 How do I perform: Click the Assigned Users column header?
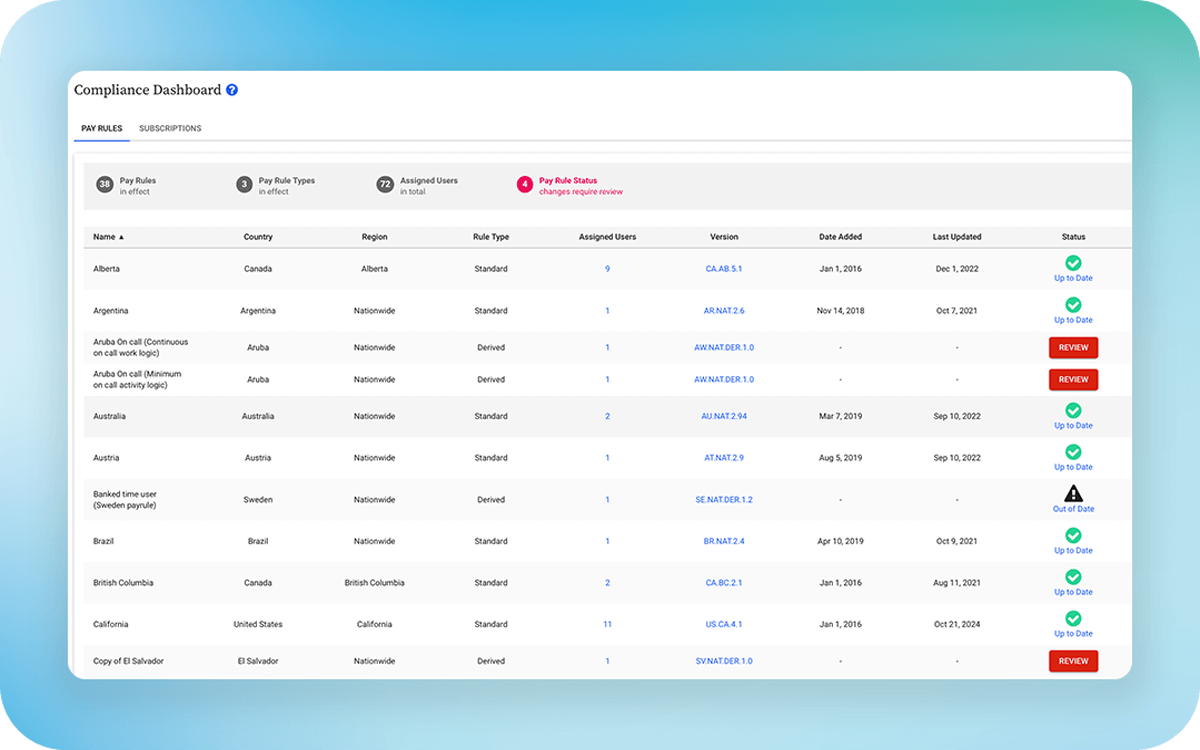pyautogui.click(x=607, y=237)
